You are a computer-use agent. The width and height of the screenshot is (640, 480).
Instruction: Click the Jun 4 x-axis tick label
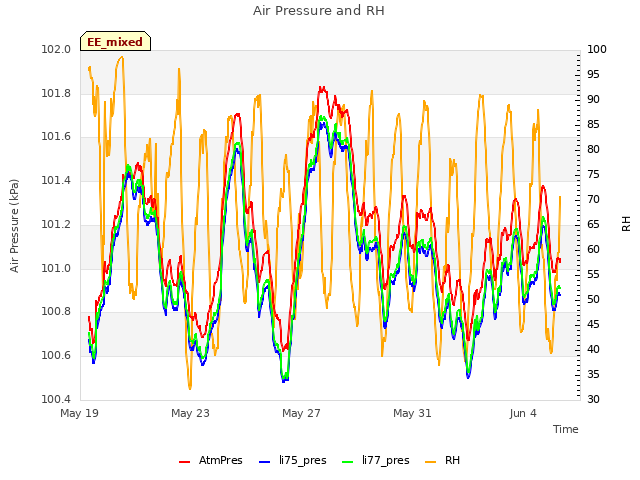click(523, 413)
